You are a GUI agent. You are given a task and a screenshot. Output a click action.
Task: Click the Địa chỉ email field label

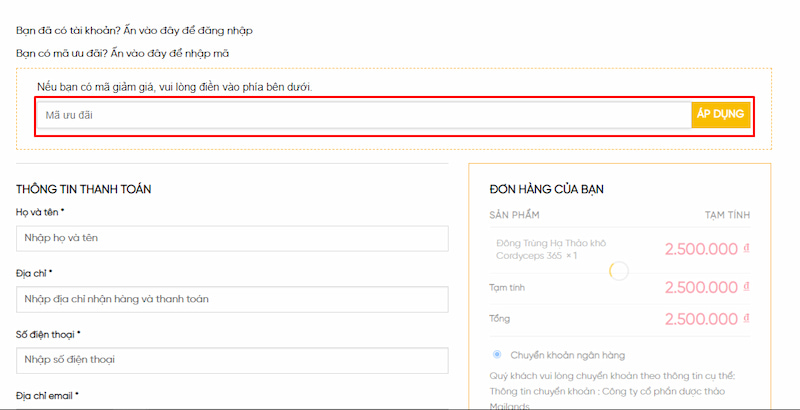[47, 395]
